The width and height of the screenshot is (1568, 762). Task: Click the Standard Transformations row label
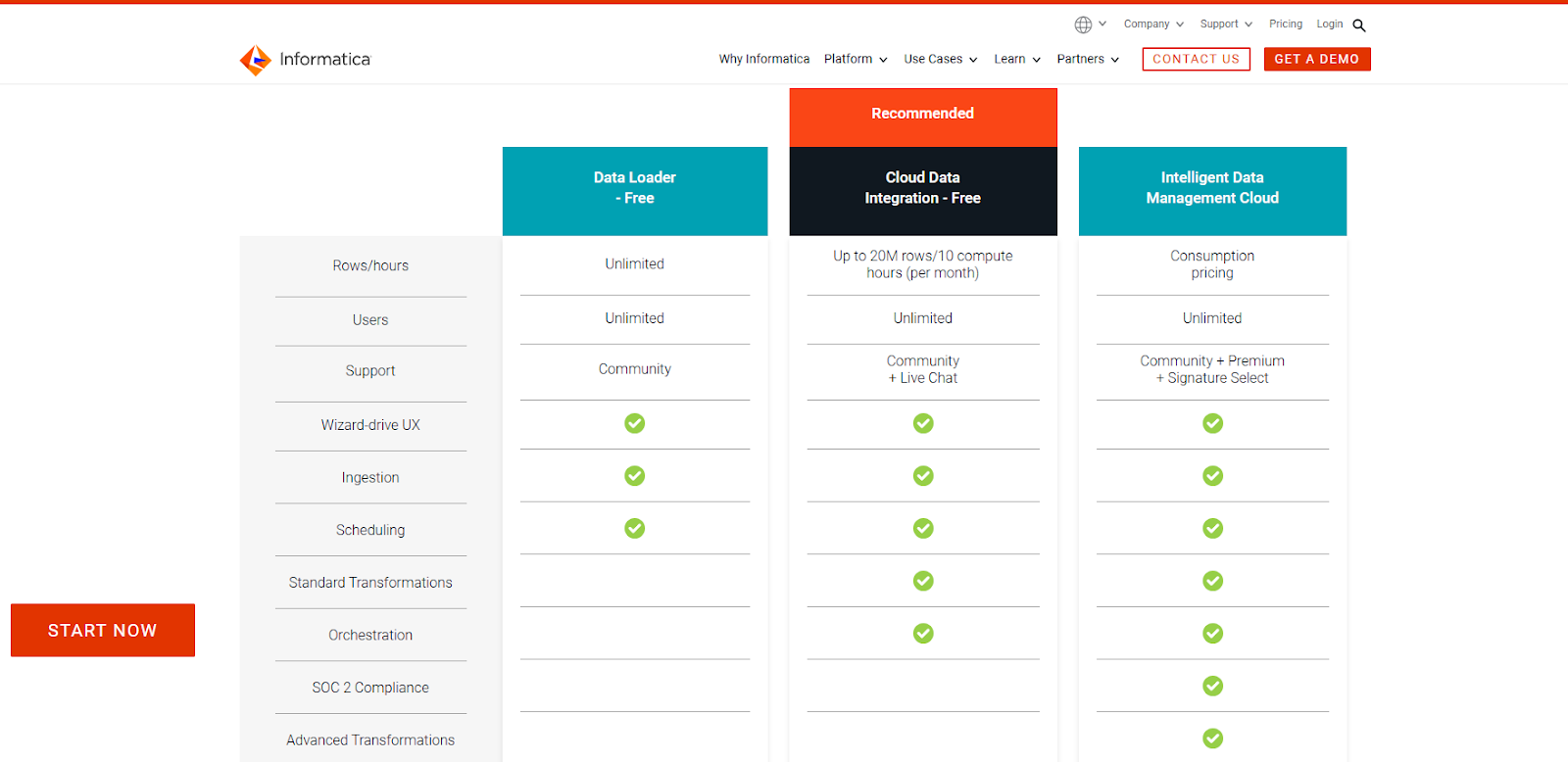click(x=370, y=583)
